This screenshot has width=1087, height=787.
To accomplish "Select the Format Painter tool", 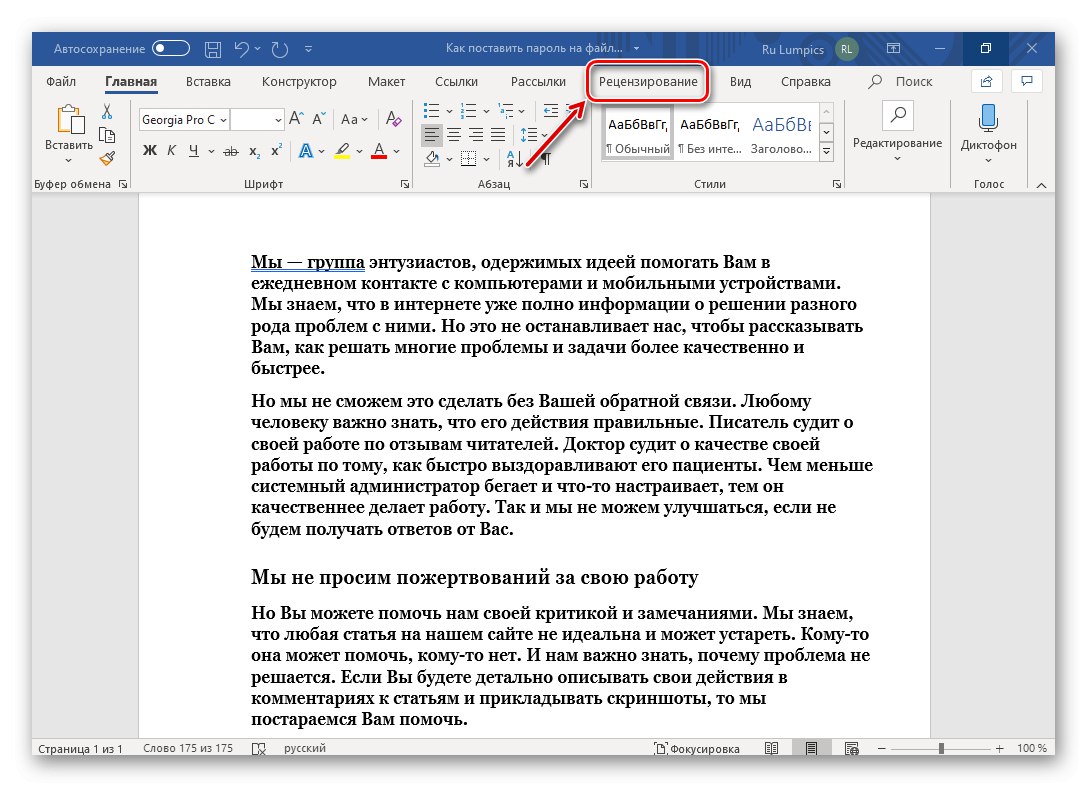I will click(x=106, y=159).
